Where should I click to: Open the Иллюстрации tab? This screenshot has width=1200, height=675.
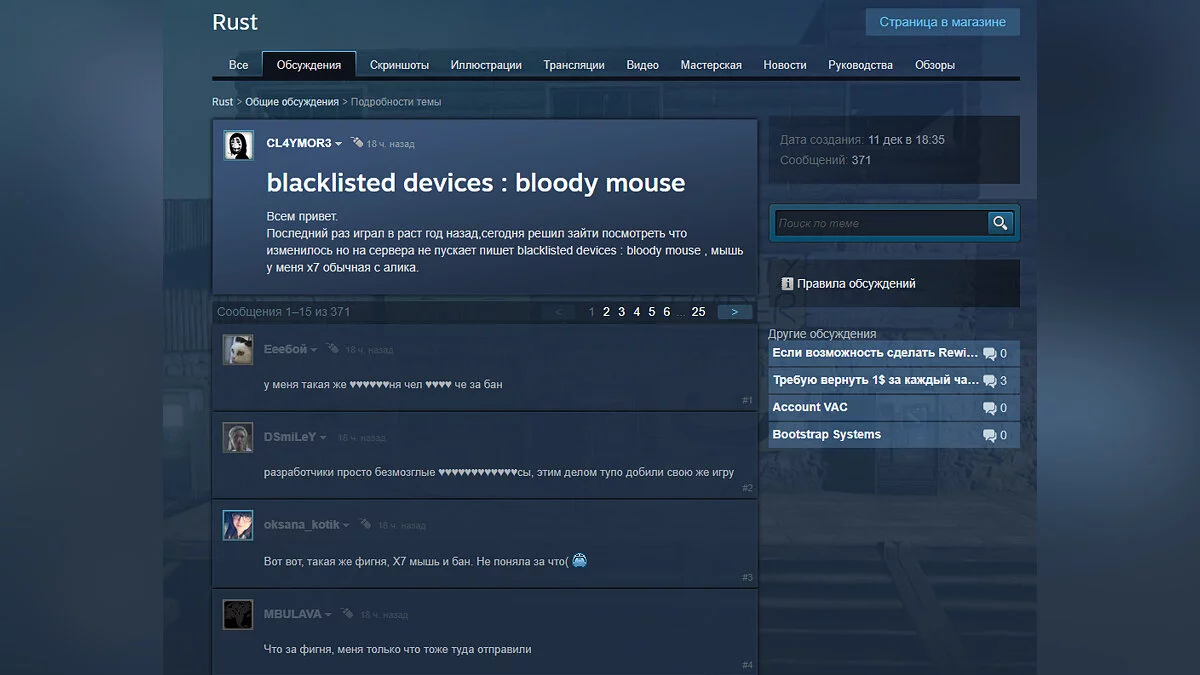pyautogui.click(x=486, y=65)
